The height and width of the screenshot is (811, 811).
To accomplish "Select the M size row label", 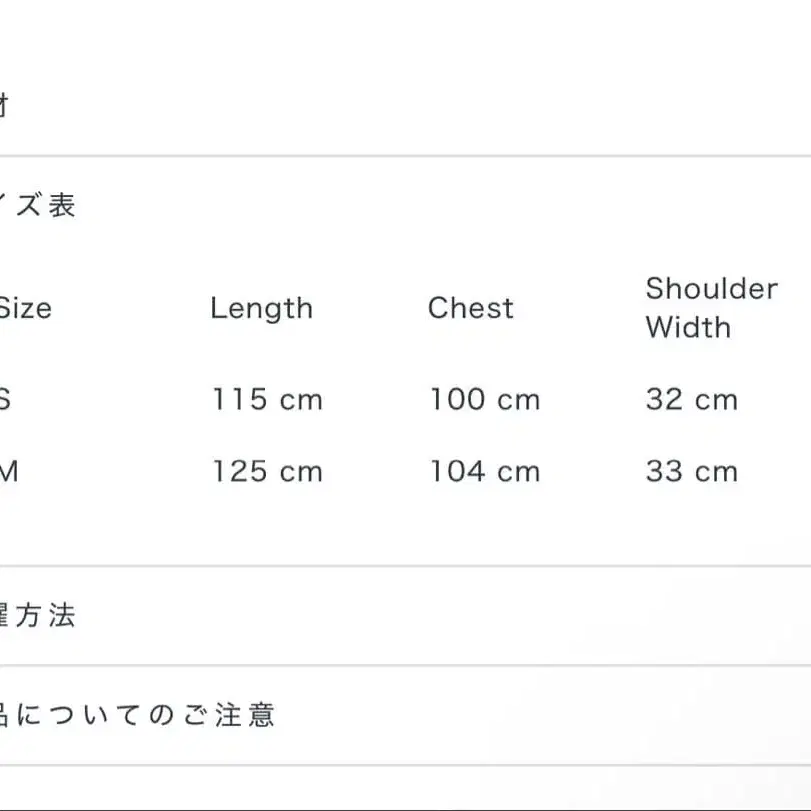I will [x=8, y=471].
